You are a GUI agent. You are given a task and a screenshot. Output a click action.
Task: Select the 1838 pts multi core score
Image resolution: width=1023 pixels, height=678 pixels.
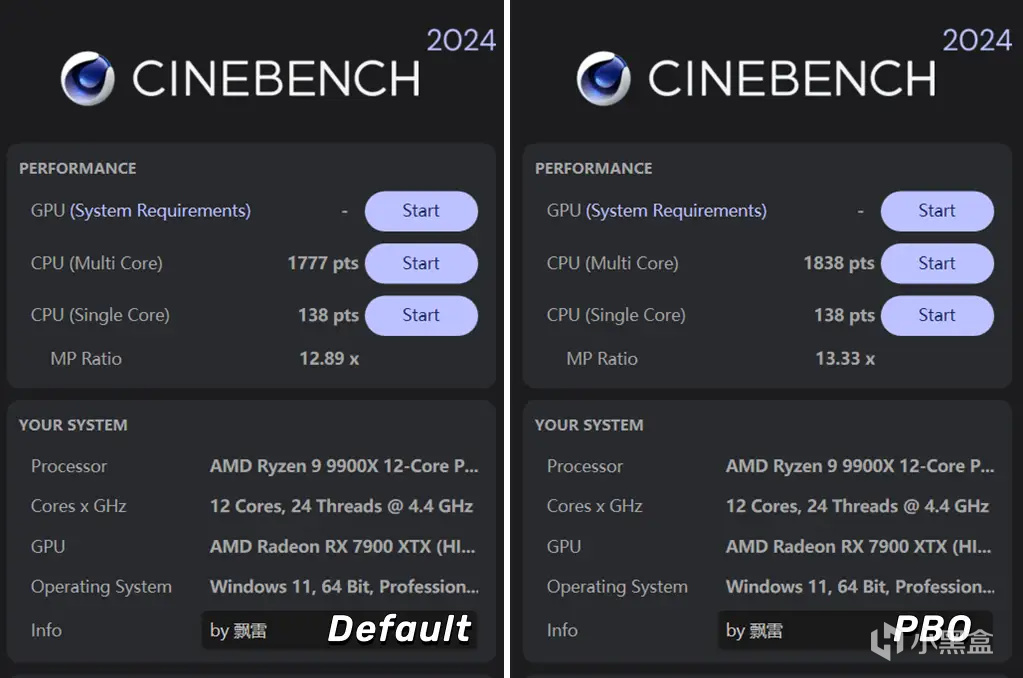click(838, 264)
